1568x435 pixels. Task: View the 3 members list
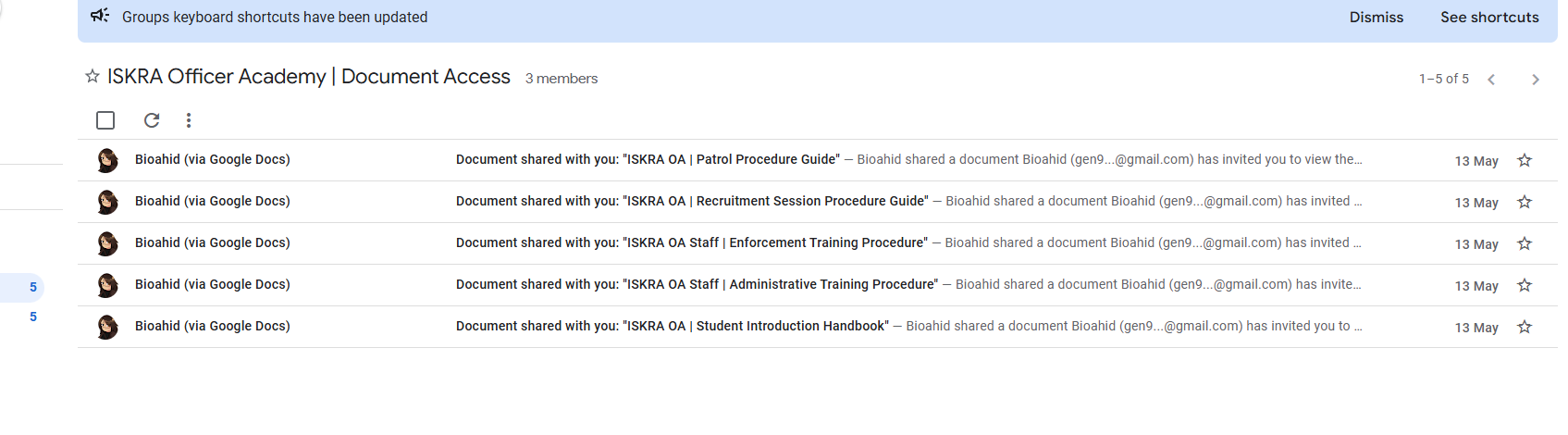click(x=562, y=79)
